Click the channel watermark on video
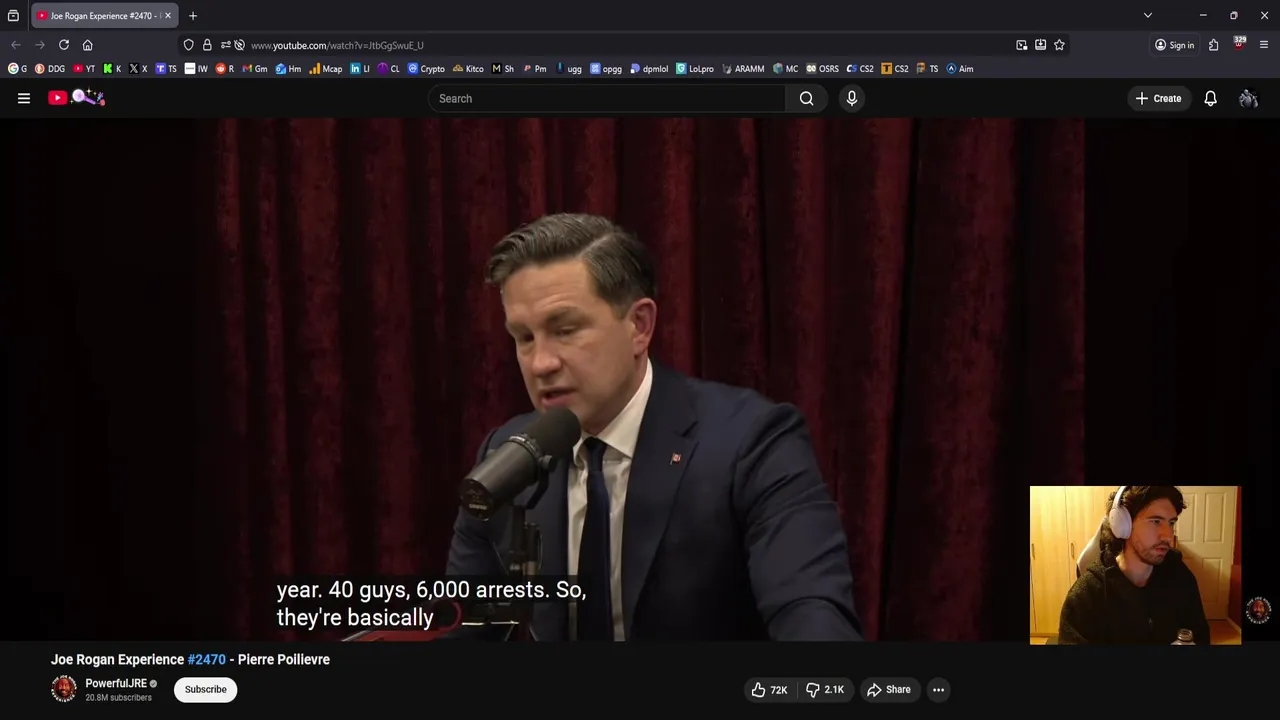This screenshot has height=720, width=1280. click(x=1258, y=610)
